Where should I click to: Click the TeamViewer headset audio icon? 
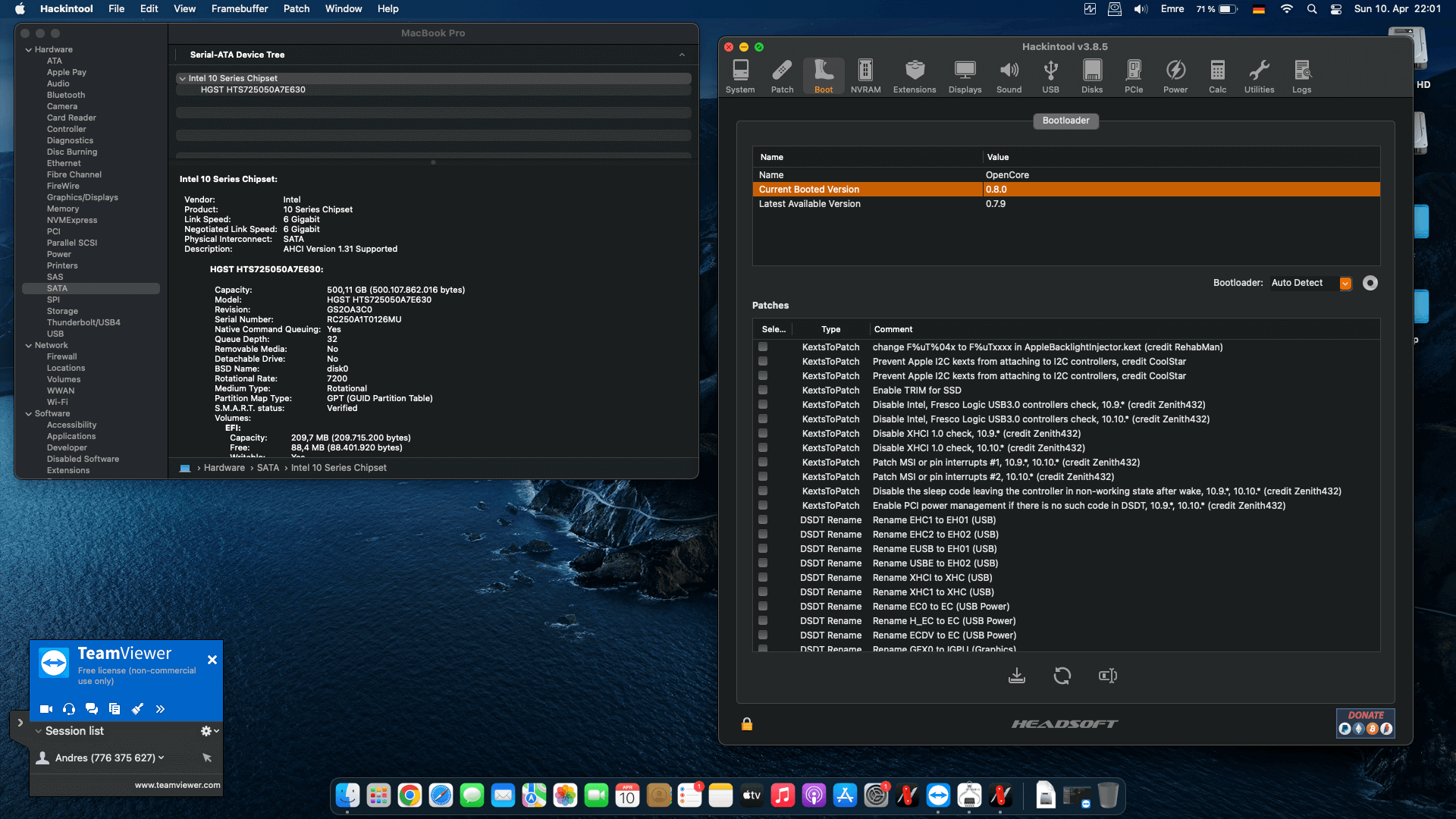coord(69,709)
